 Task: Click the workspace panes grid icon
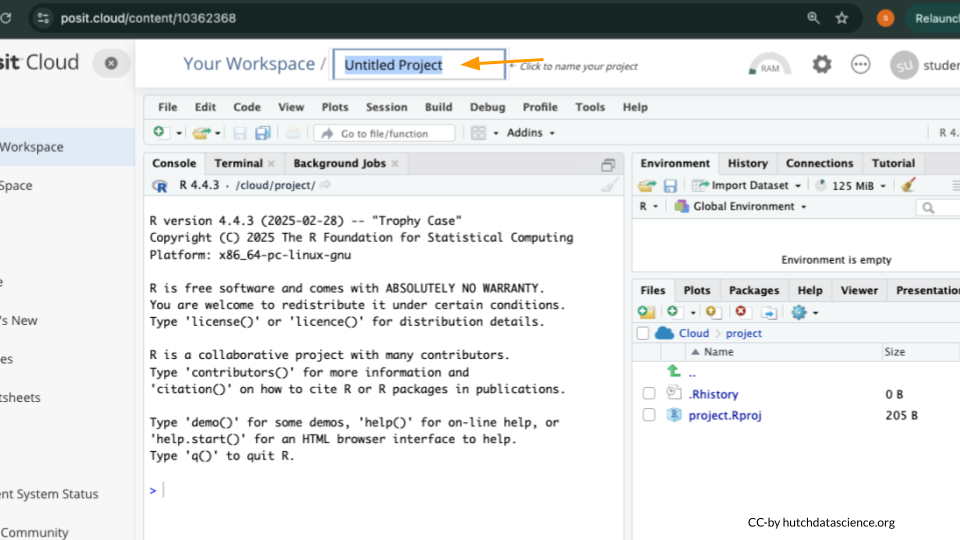pyautogui.click(x=478, y=133)
